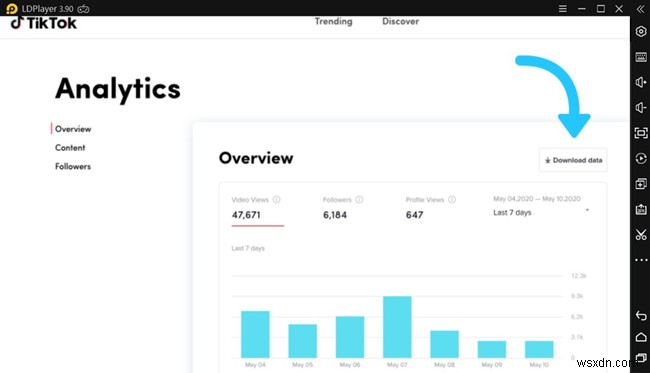Toggle fullscreen icon in LDPlayer sidebar

641,133
